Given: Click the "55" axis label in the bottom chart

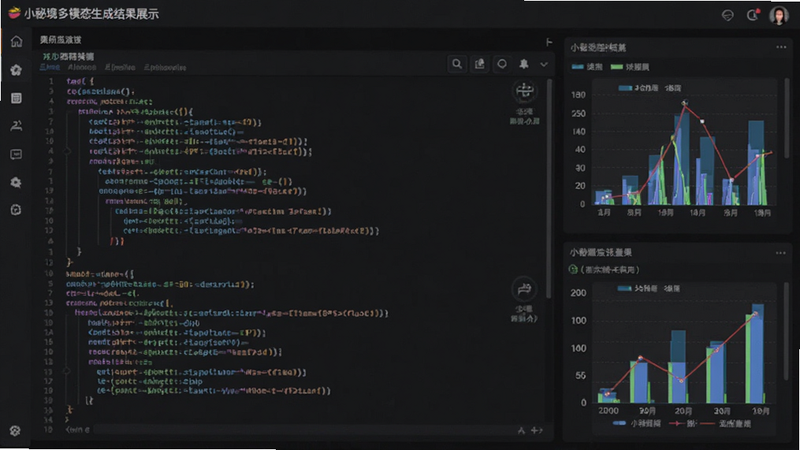Looking at the screenshot, I should coord(581,376).
